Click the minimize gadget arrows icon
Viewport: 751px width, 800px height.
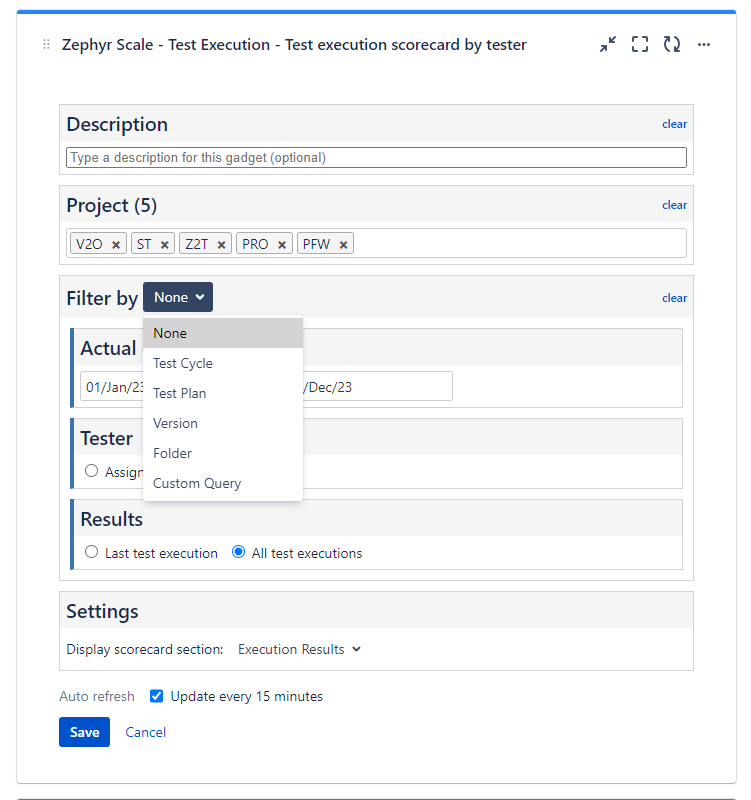608,44
